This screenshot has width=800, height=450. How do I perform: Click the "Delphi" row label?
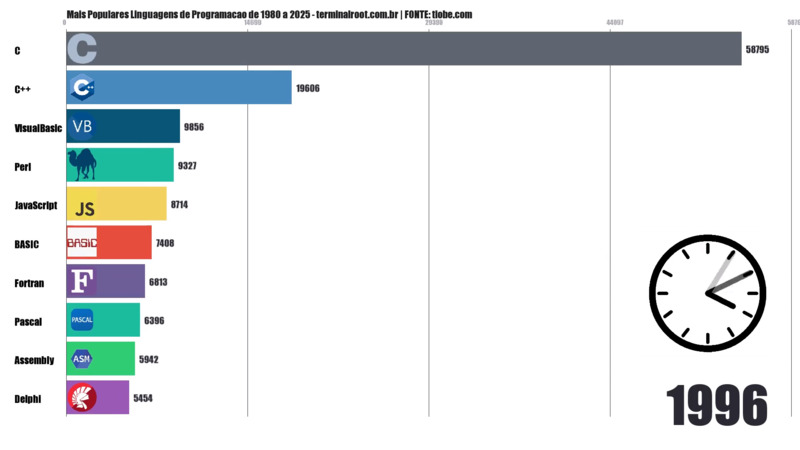pyautogui.click(x=28, y=399)
